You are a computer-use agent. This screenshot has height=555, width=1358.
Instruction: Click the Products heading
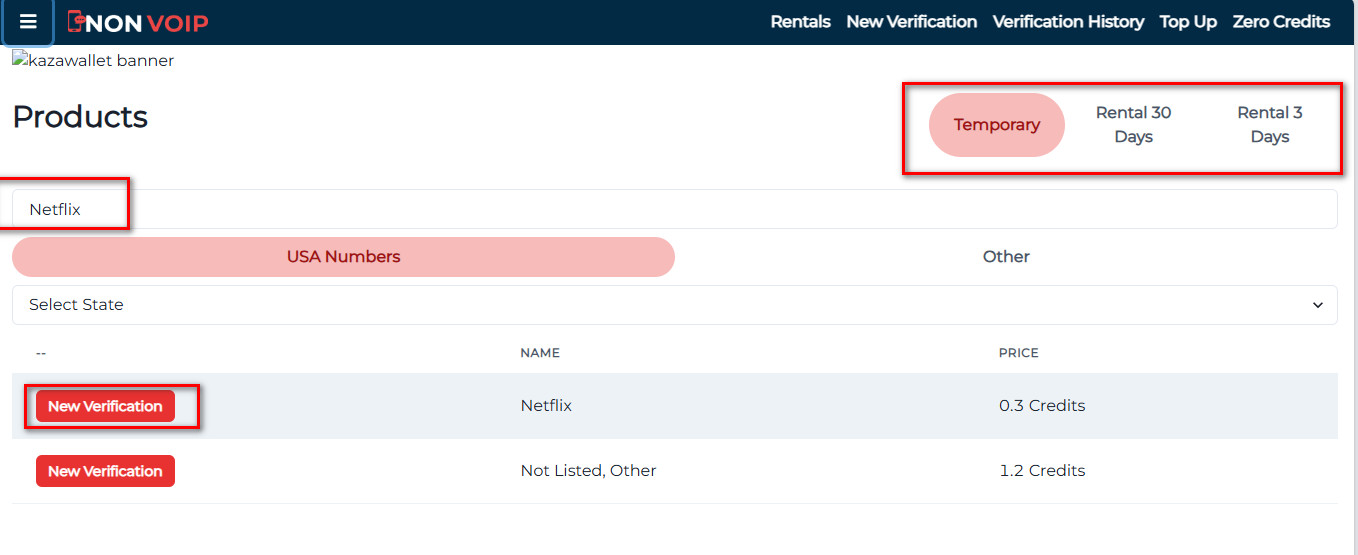pos(80,117)
